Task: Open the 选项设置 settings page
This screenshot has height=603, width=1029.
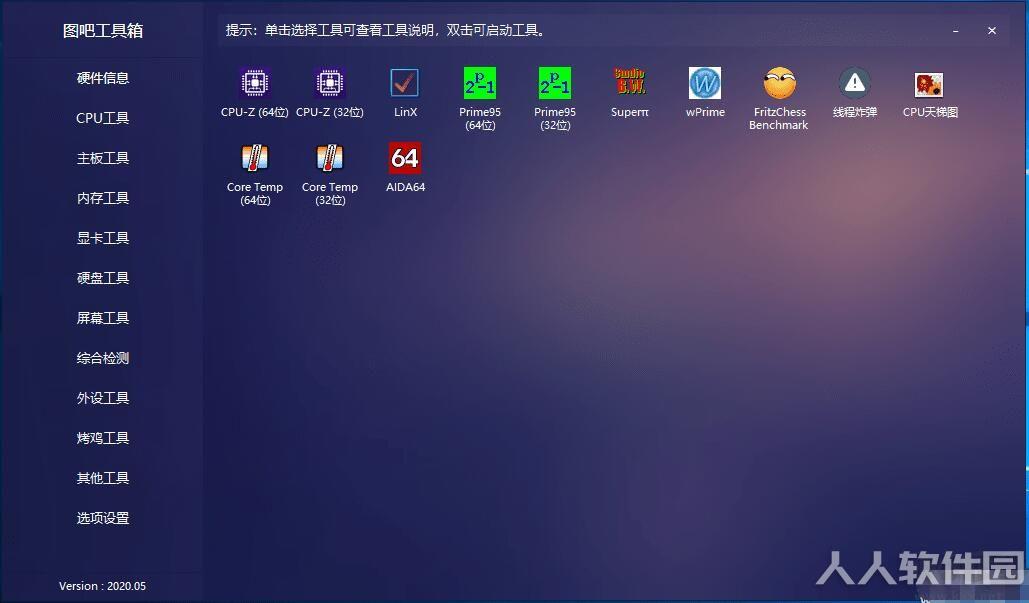Action: [102, 518]
